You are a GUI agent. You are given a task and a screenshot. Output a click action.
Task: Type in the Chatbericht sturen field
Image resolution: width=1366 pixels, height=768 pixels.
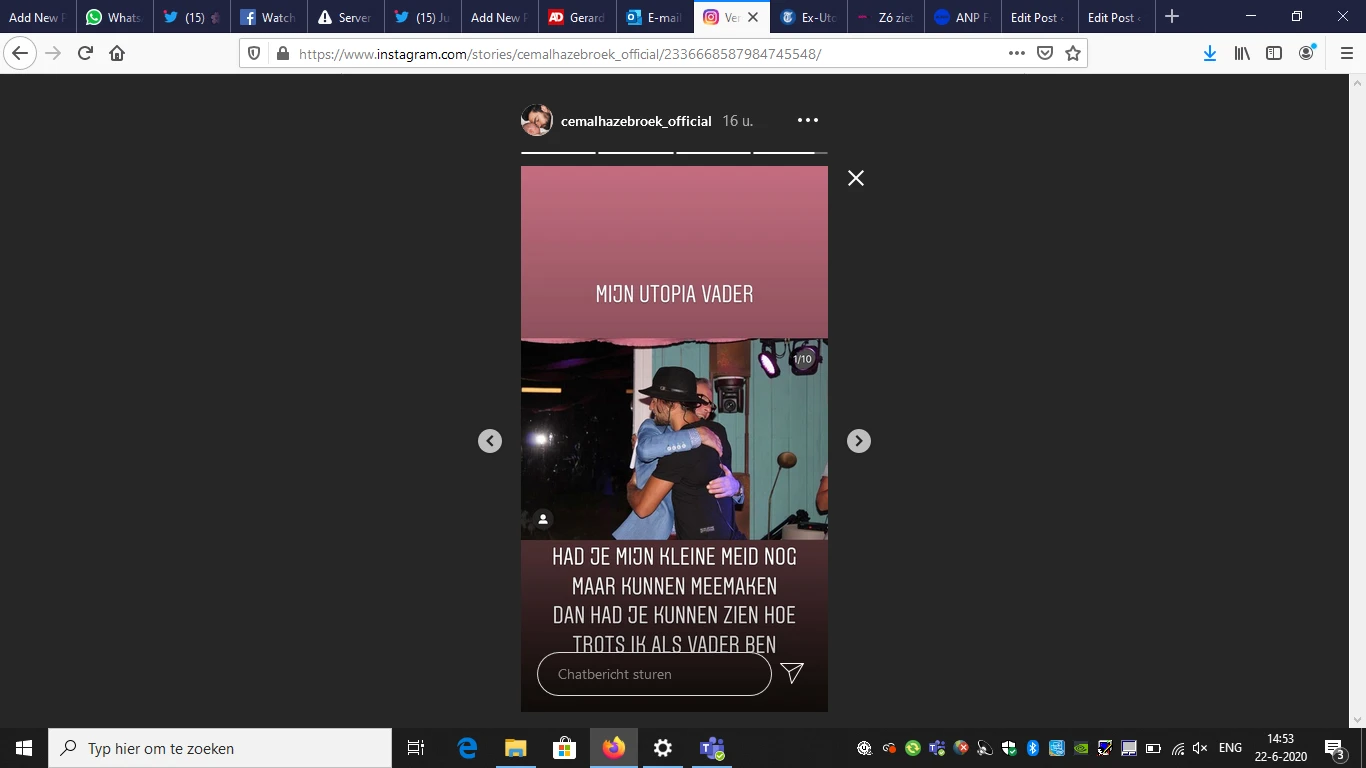click(654, 674)
